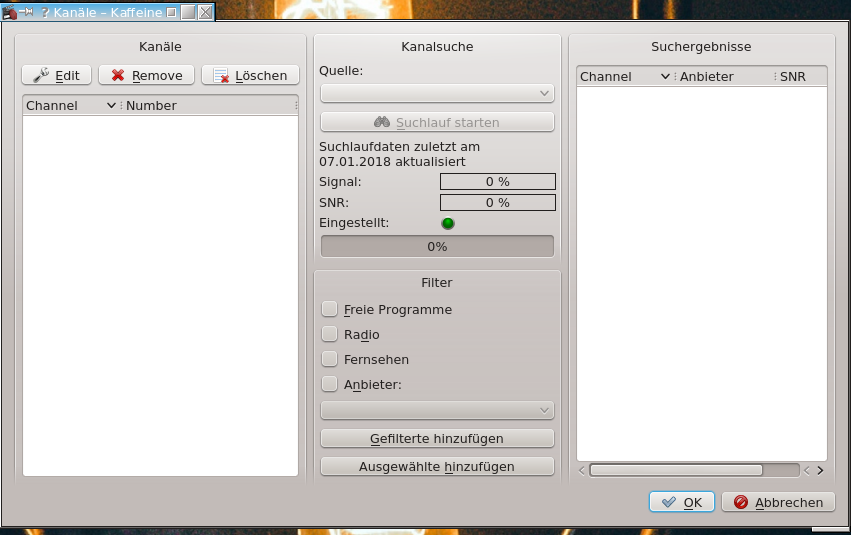Enable the Anbieter filter checkbox
The height and width of the screenshot is (535, 851).
tap(330, 384)
